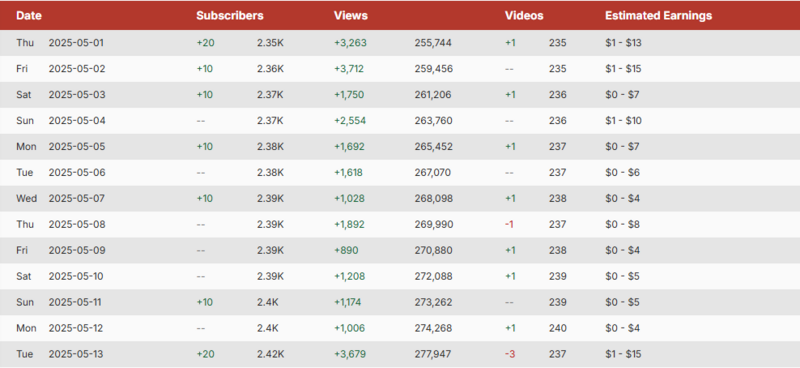Click the 2.4K subscribers on 2025-05-11
Screen dimensions: 800x368
pyautogui.click(x=268, y=302)
